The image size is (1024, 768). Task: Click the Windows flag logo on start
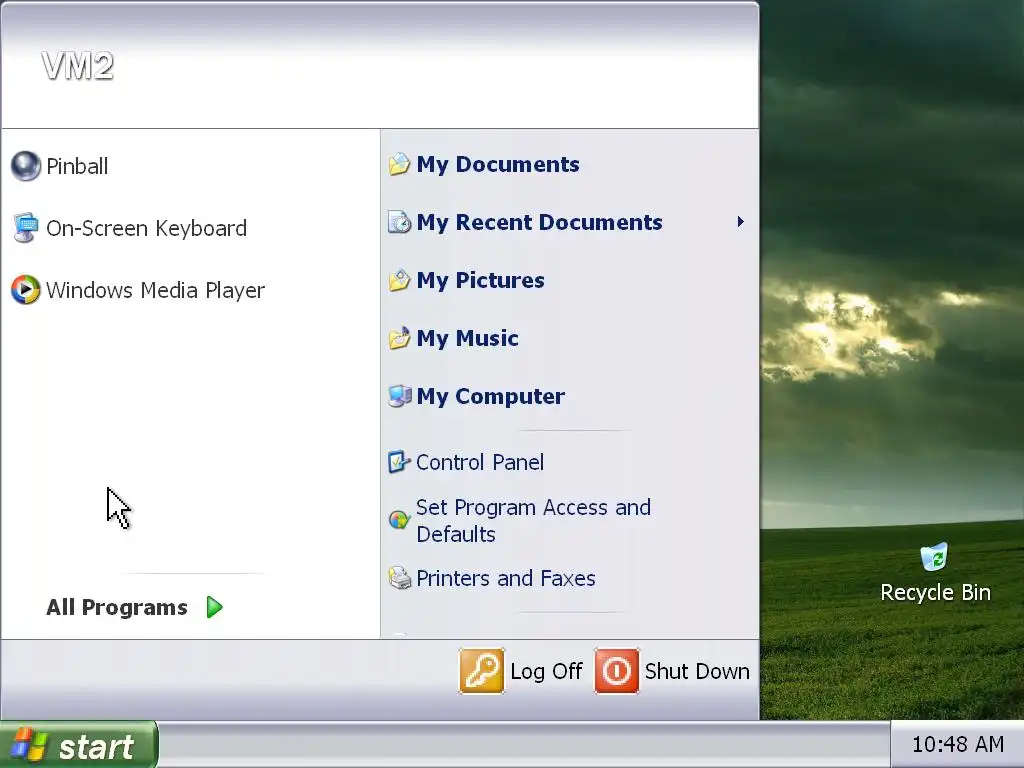[x=29, y=746]
